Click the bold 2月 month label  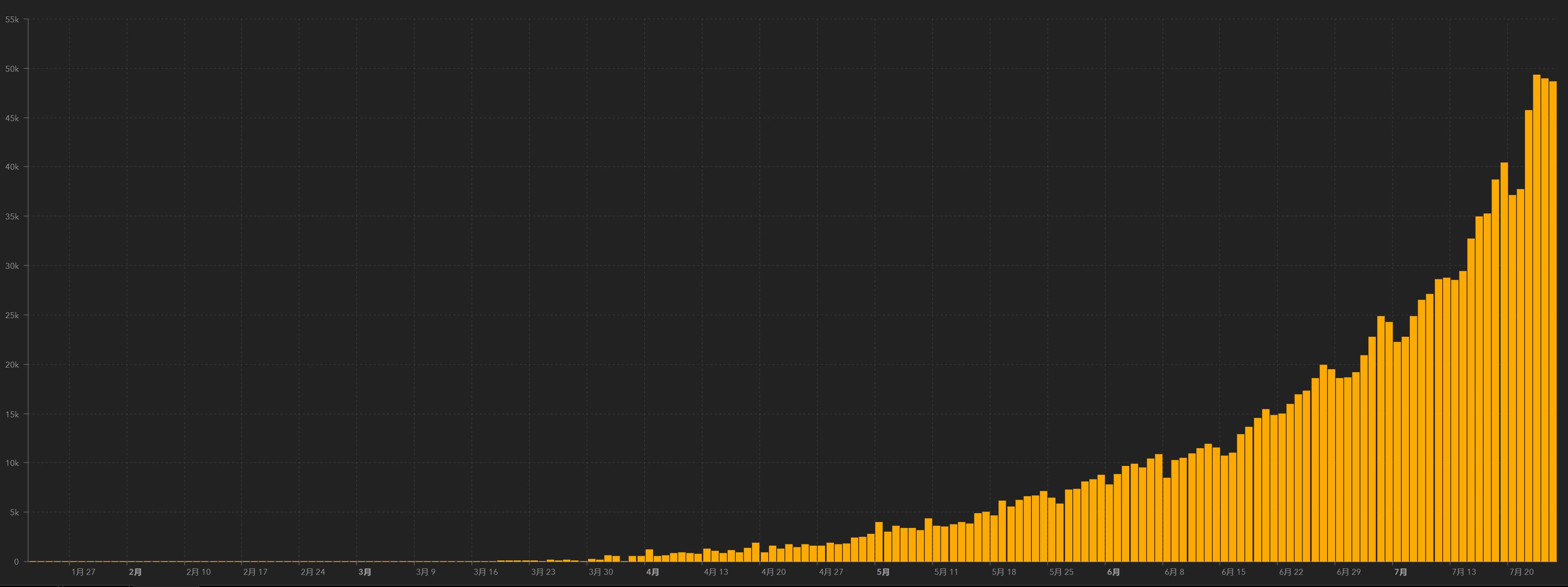(135, 572)
